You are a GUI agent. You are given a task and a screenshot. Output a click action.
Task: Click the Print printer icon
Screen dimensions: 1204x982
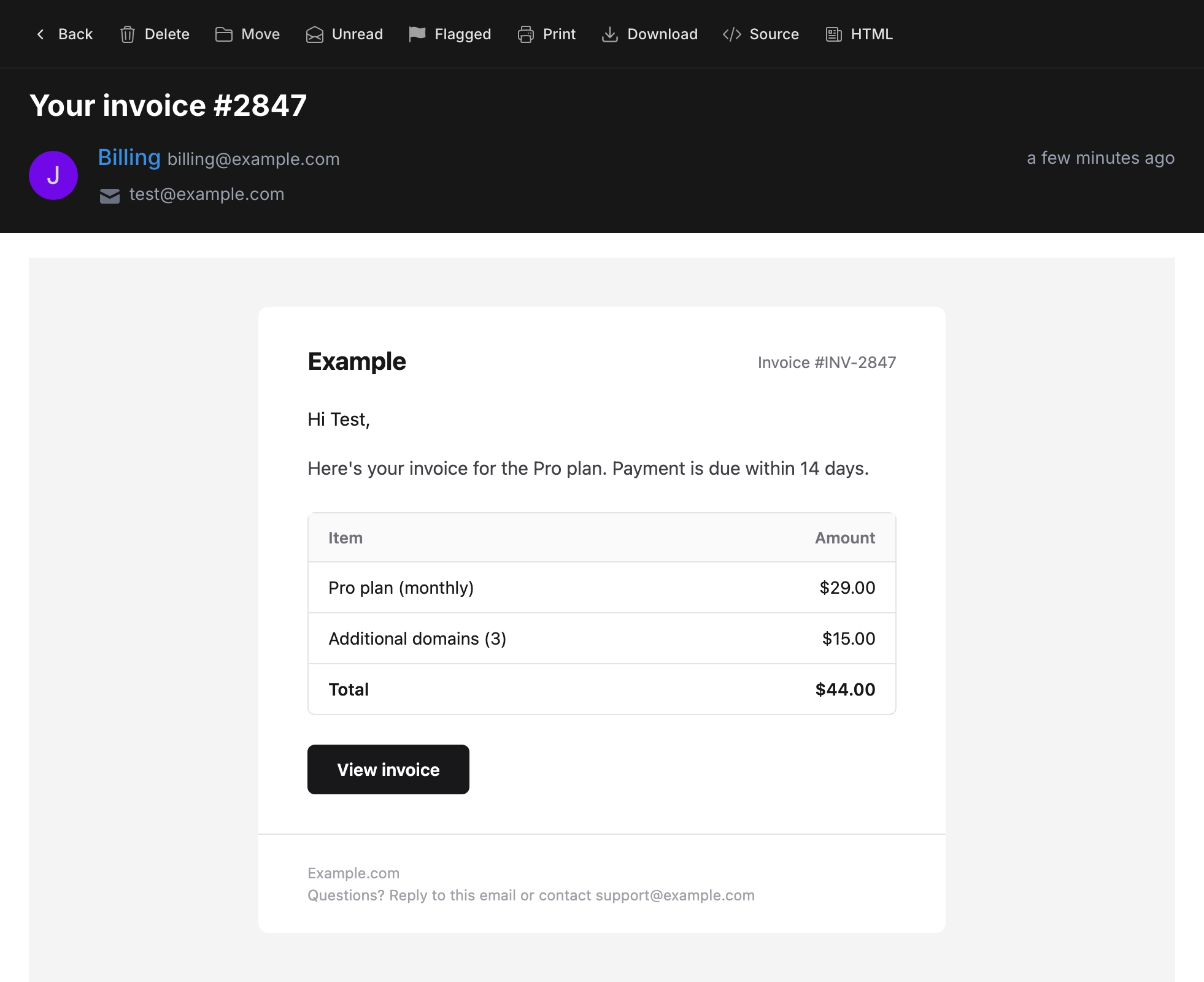point(526,34)
